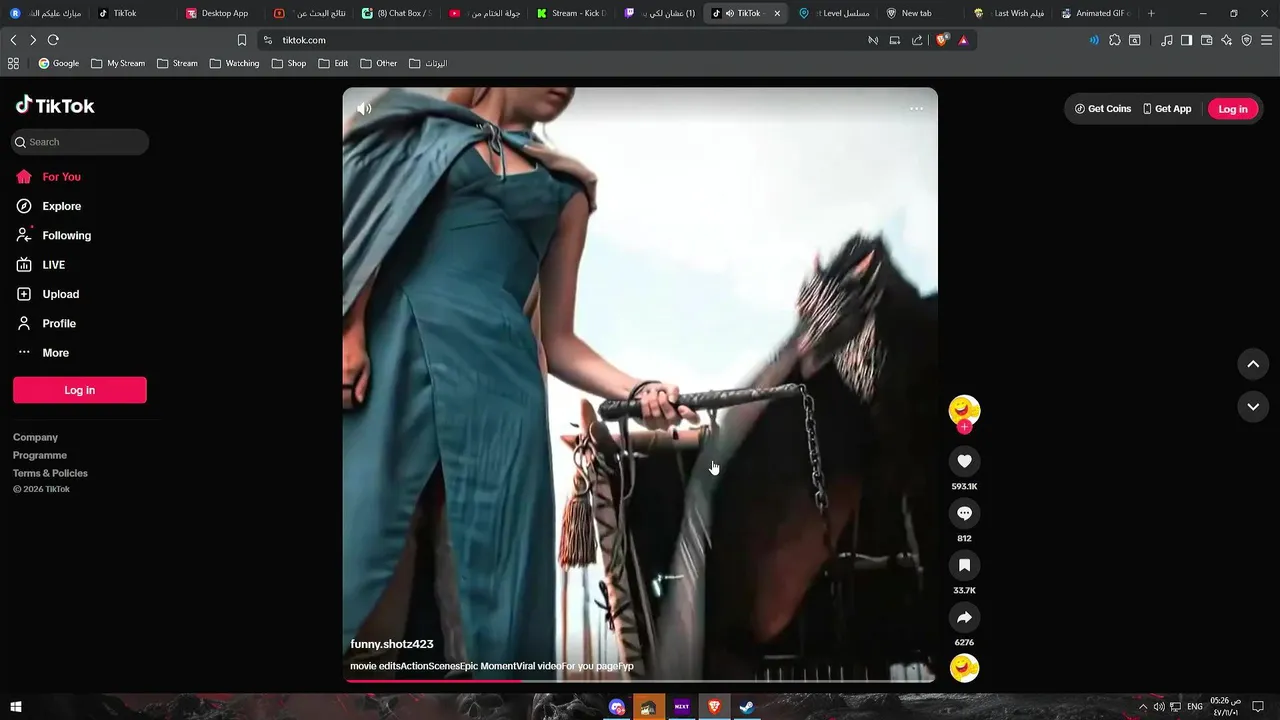Screen dimensions: 1280x720
Task: Switch to the Chat Box tab
Action: point(397,13)
